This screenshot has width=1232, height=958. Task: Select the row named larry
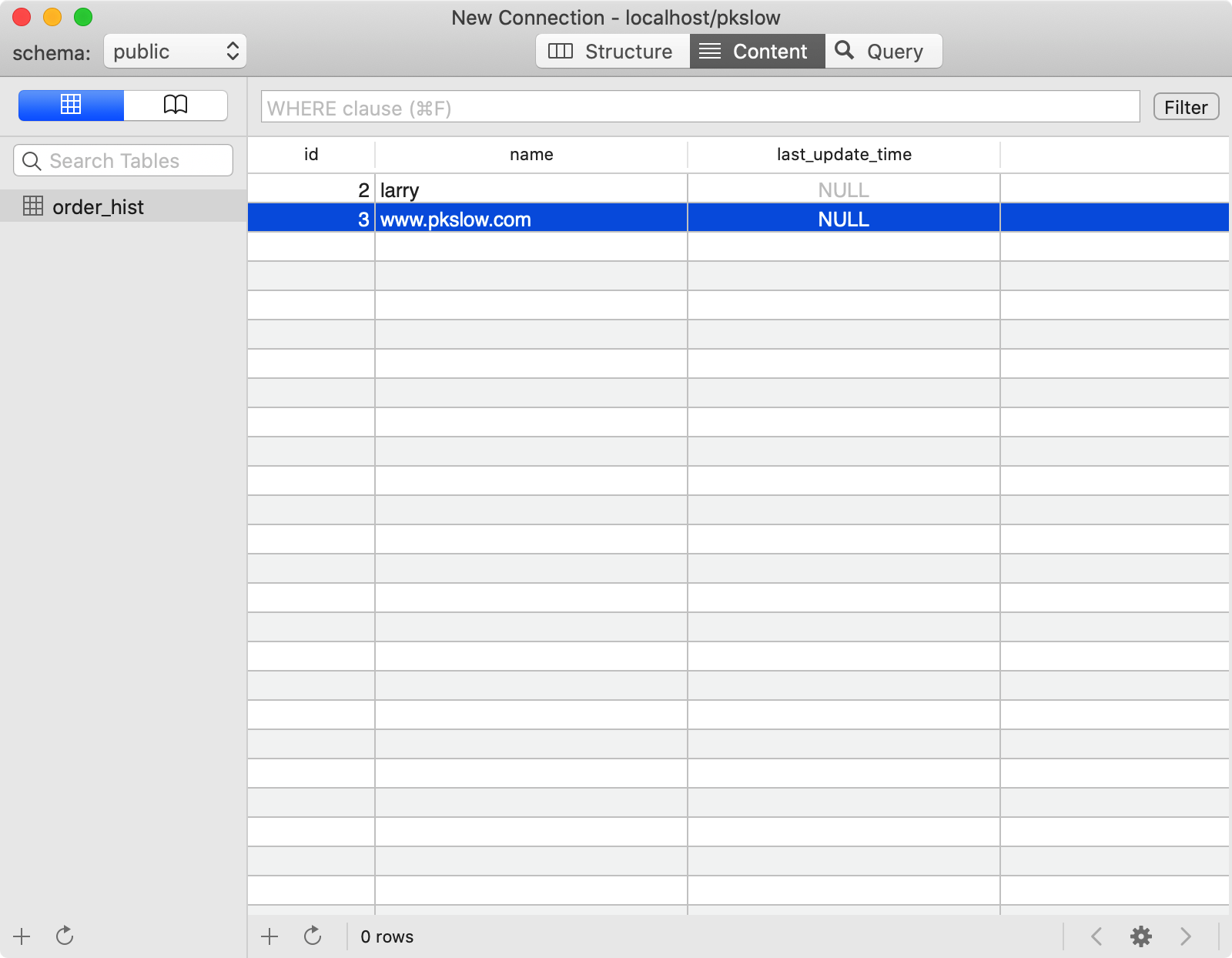pos(531,190)
